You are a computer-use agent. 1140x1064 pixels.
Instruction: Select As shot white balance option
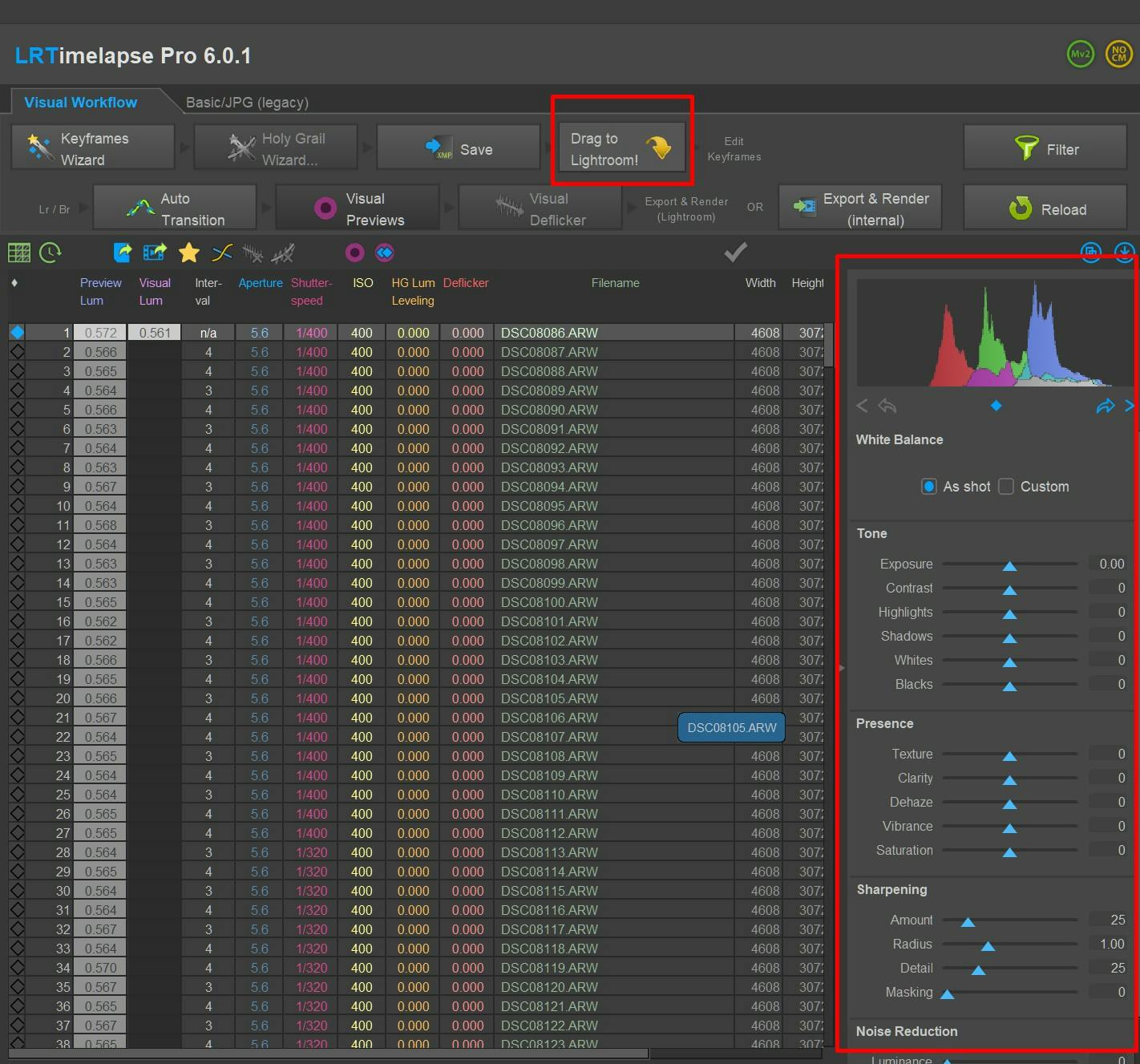tap(928, 487)
